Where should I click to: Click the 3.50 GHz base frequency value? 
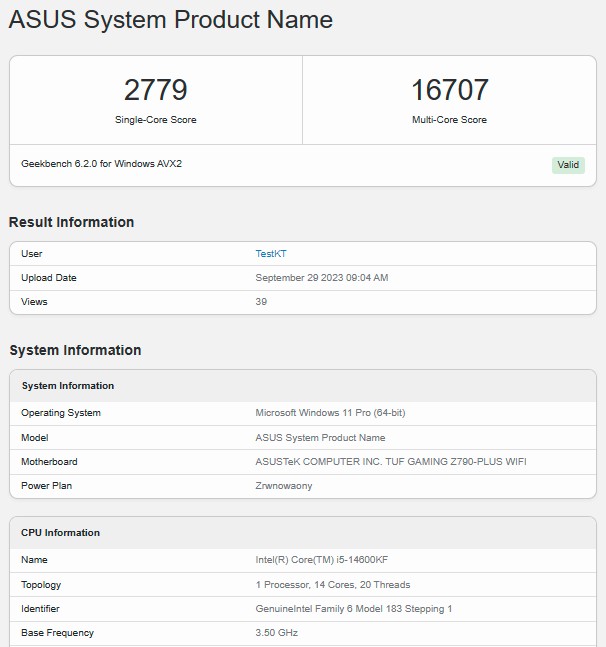276,633
